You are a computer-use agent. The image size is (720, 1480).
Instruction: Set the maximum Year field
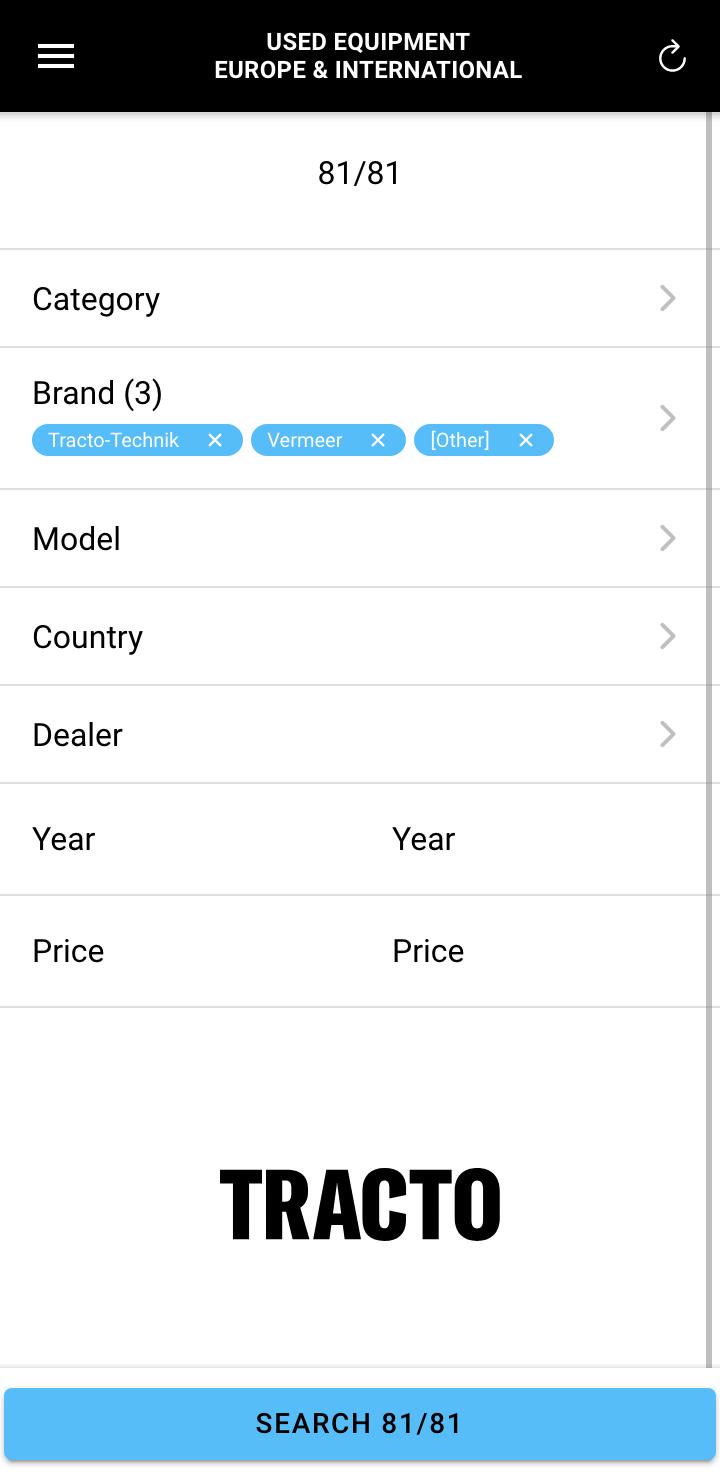534,839
